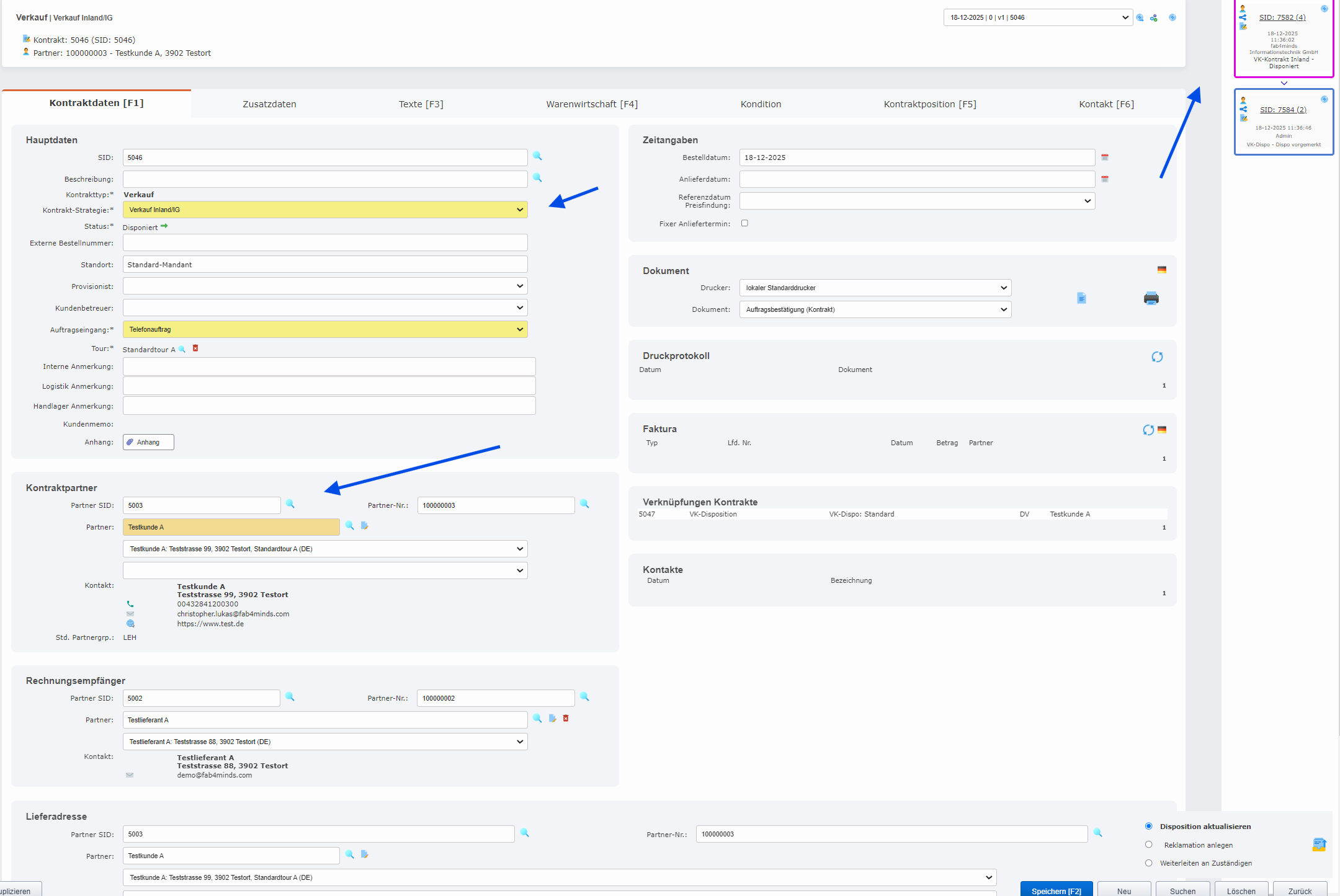Remove Rechnungsempfänger partner via red delete icon
The image size is (1340, 896).
[566, 719]
